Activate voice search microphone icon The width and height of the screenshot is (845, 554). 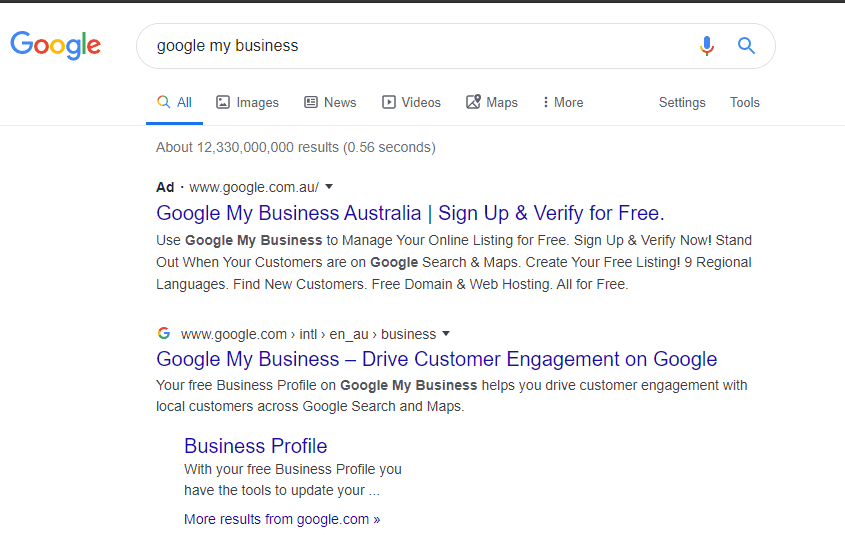(707, 46)
